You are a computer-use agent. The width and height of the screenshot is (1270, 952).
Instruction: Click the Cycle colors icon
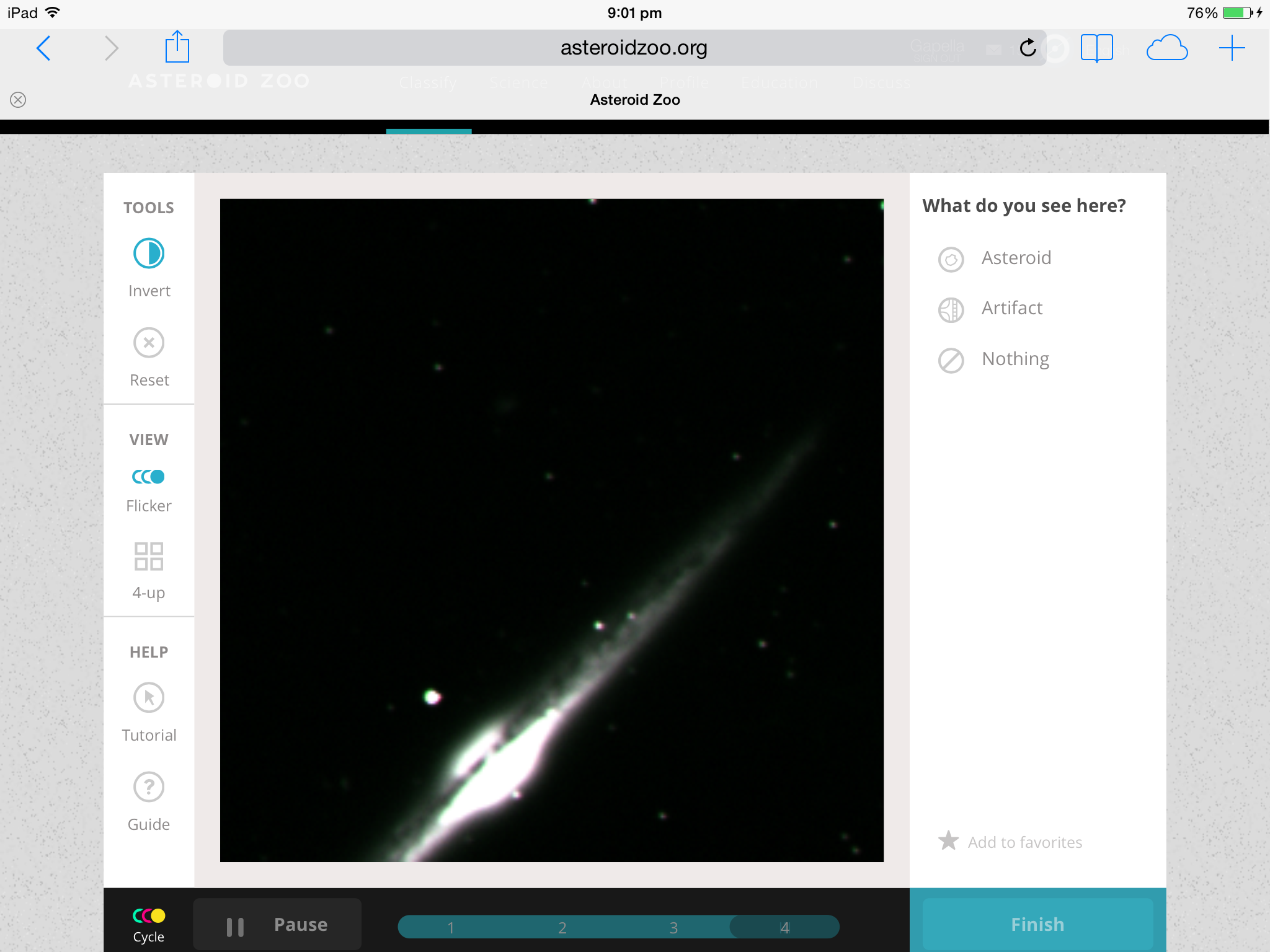coord(149,916)
